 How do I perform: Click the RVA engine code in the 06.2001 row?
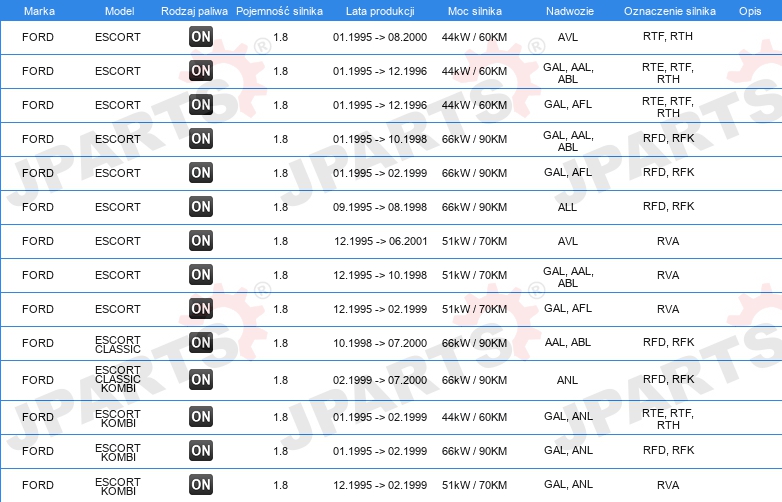point(668,241)
